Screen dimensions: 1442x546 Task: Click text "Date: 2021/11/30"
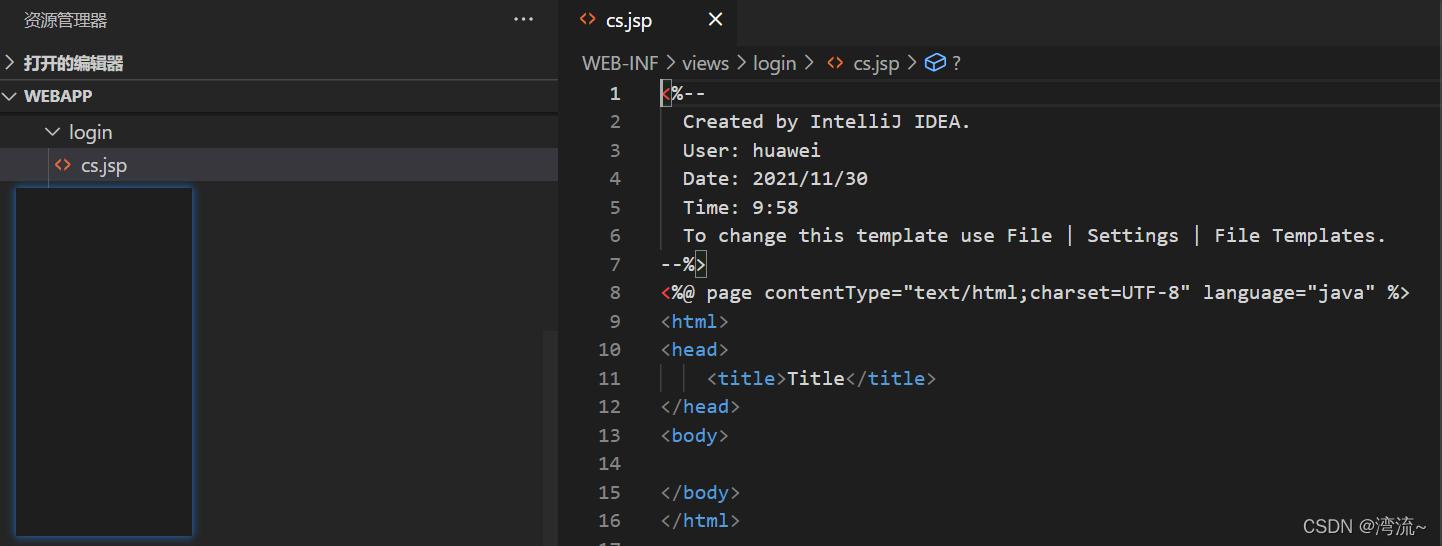pyautogui.click(x=775, y=179)
